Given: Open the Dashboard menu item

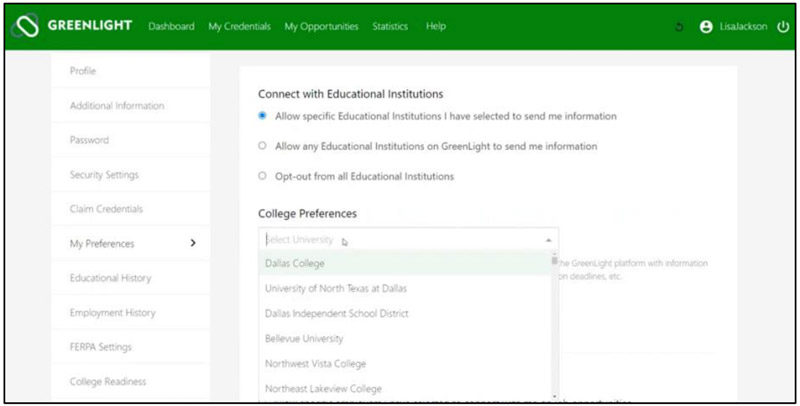Looking at the screenshot, I should (171, 27).
